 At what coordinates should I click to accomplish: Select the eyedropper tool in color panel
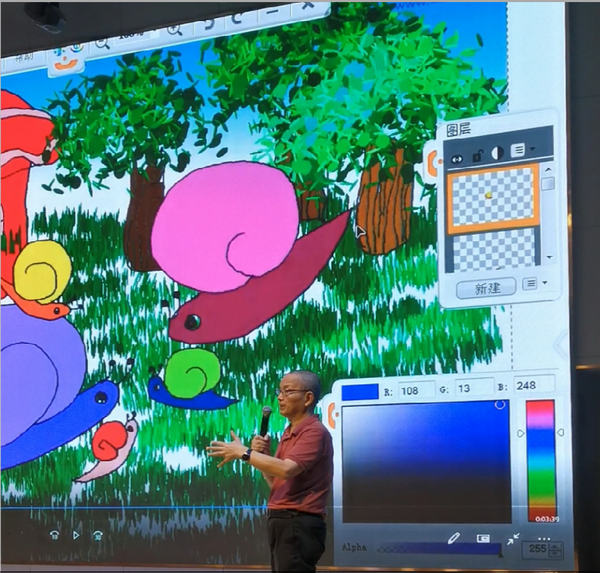pyautogui.click(x=453, y=538)
